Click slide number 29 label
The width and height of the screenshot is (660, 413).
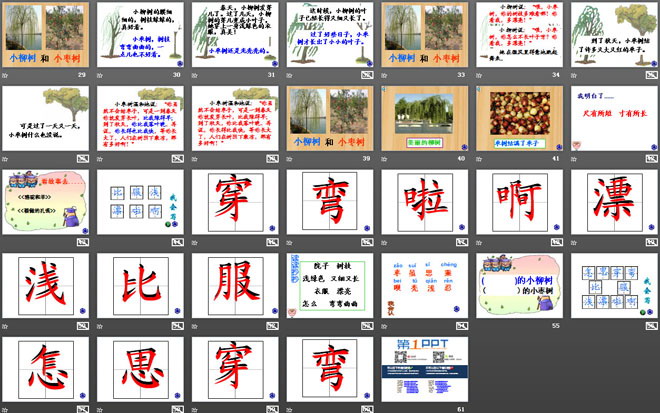click(82, 75)
